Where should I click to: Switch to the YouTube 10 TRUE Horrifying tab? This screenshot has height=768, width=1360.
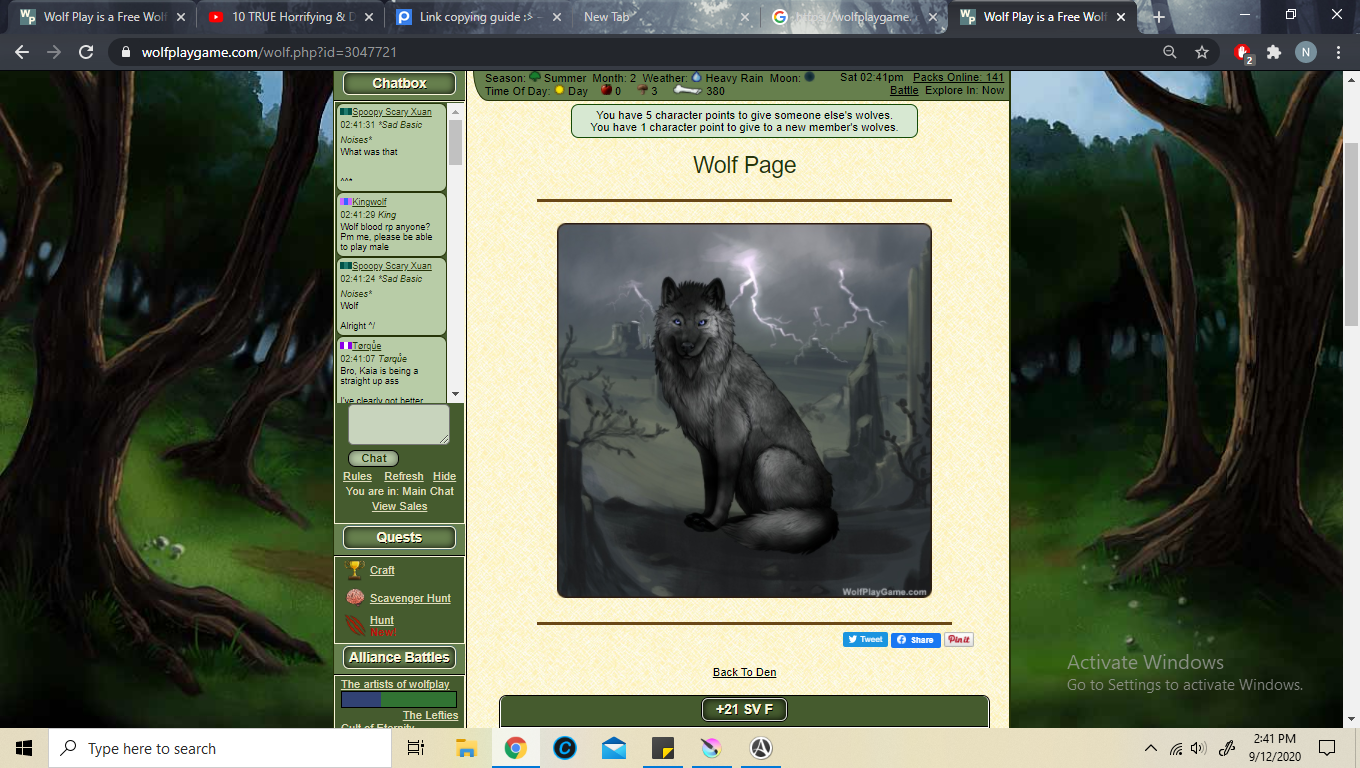pyautogui.click(x=290, y=17)
